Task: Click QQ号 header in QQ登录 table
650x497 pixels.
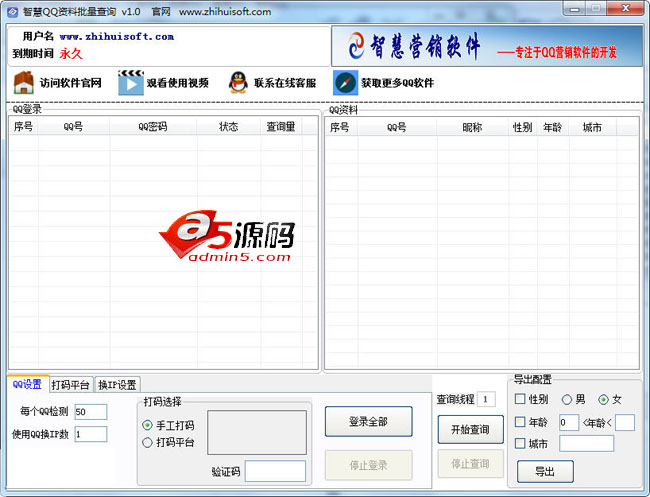Action: 73,126
